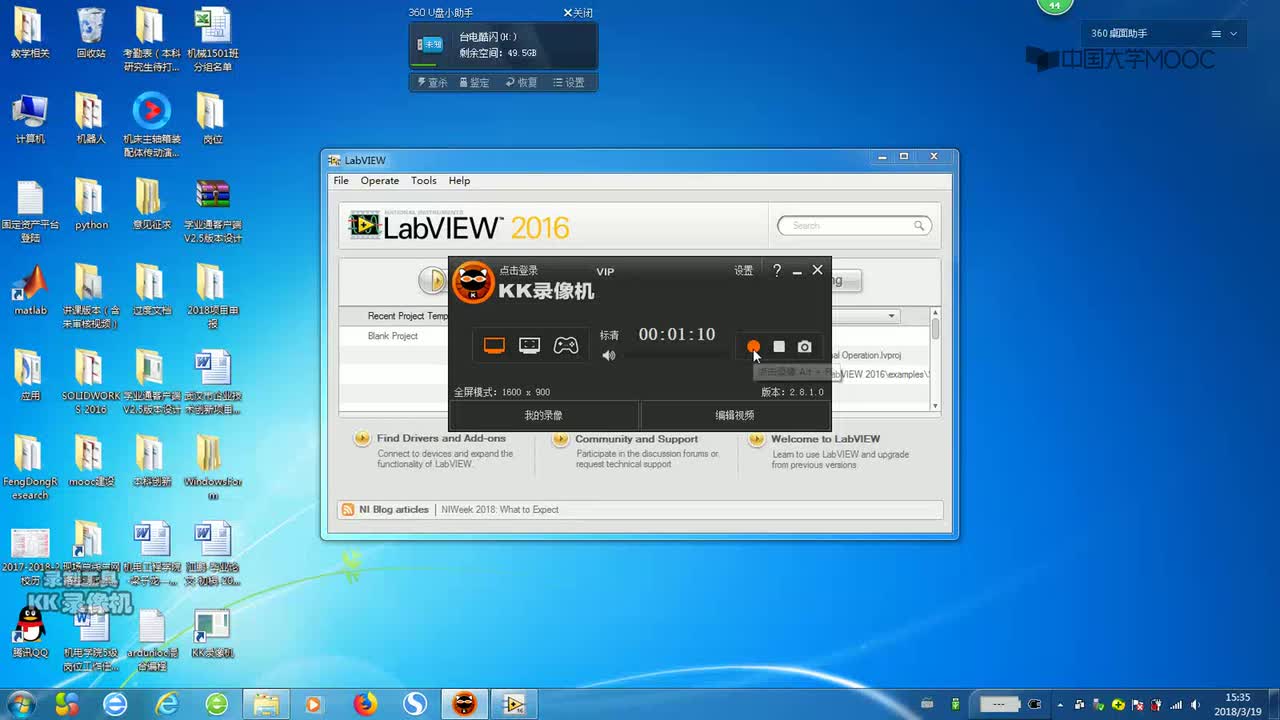1280x720 pixels.
Task: Show hidden tray icons arrow
Action: tap(1060, 705)
